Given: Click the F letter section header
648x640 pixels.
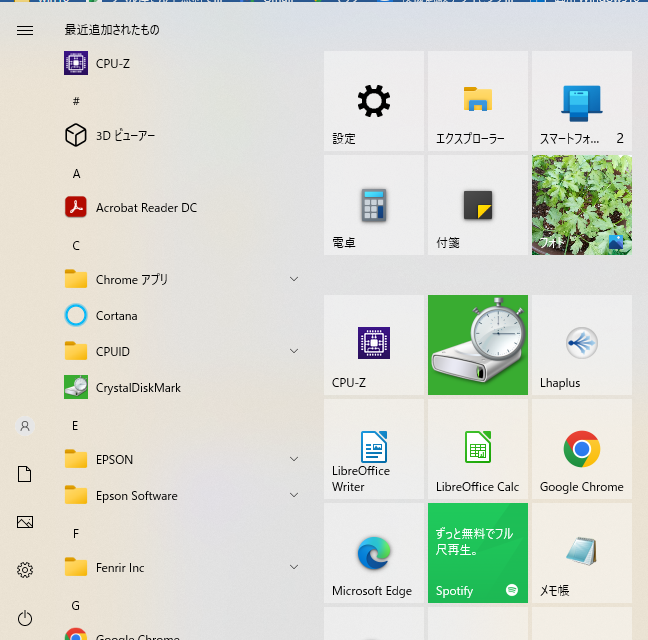Looking at the screenshot, I should point(76,534).
